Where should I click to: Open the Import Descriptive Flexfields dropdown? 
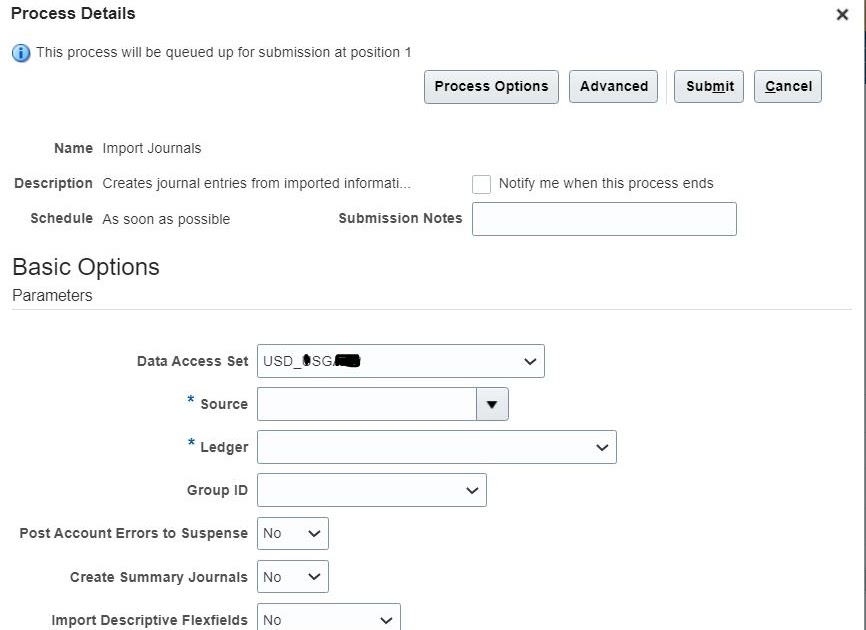point(385,618)
